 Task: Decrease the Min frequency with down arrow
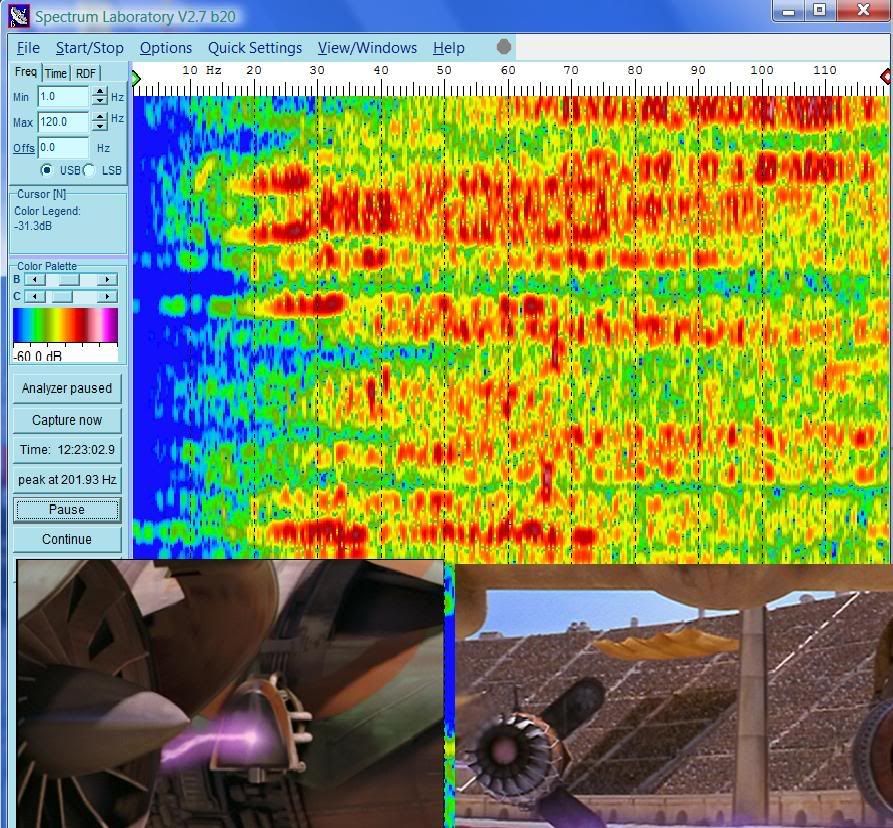100,101
